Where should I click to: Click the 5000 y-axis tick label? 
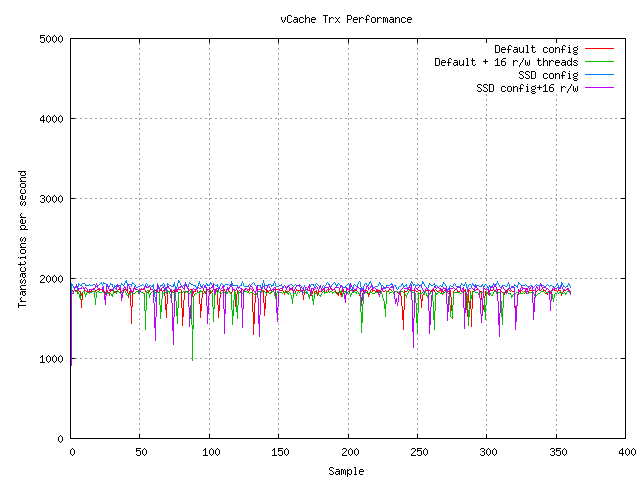(x=52, y=39)
